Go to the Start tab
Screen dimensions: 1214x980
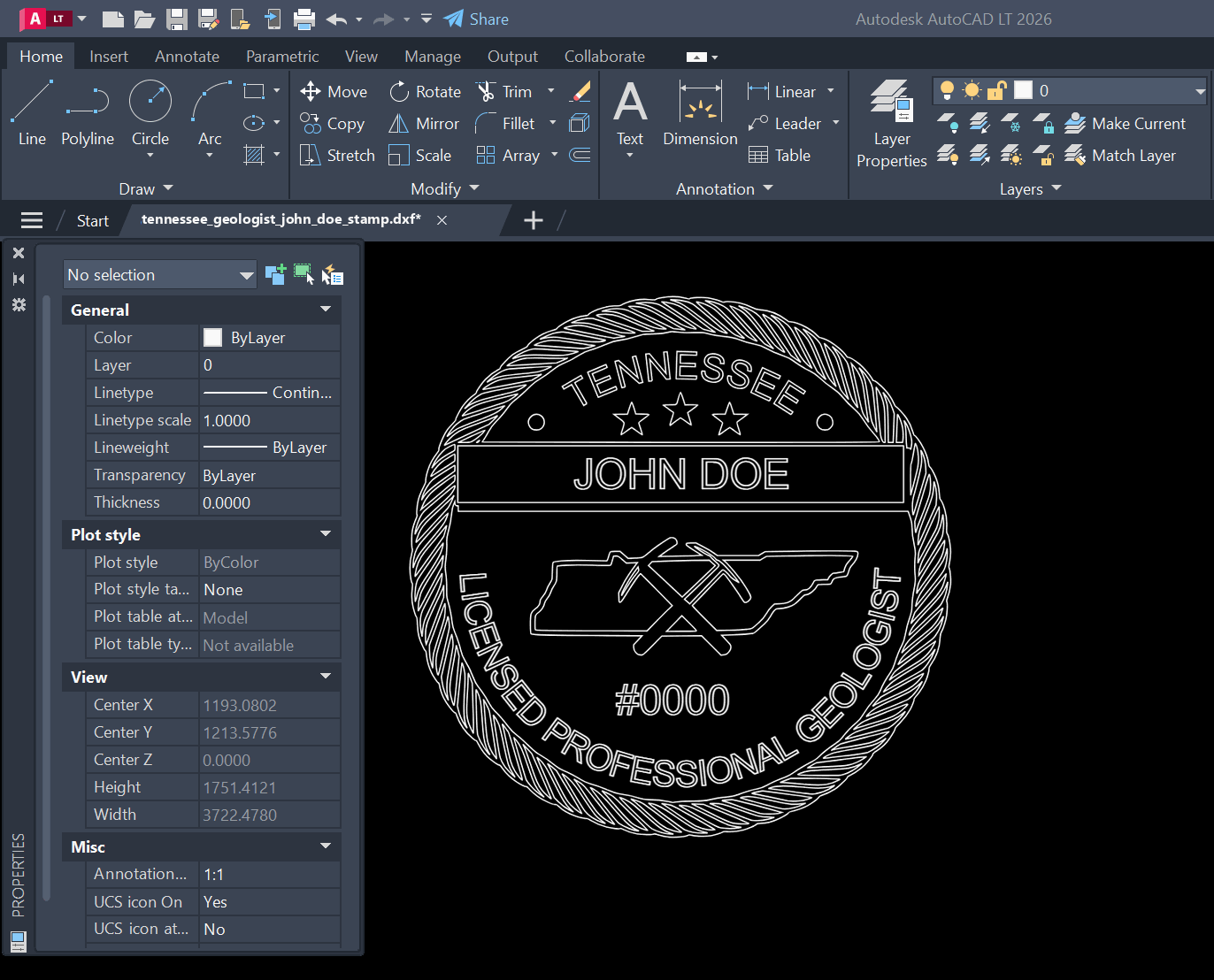(x=92, y=221)
